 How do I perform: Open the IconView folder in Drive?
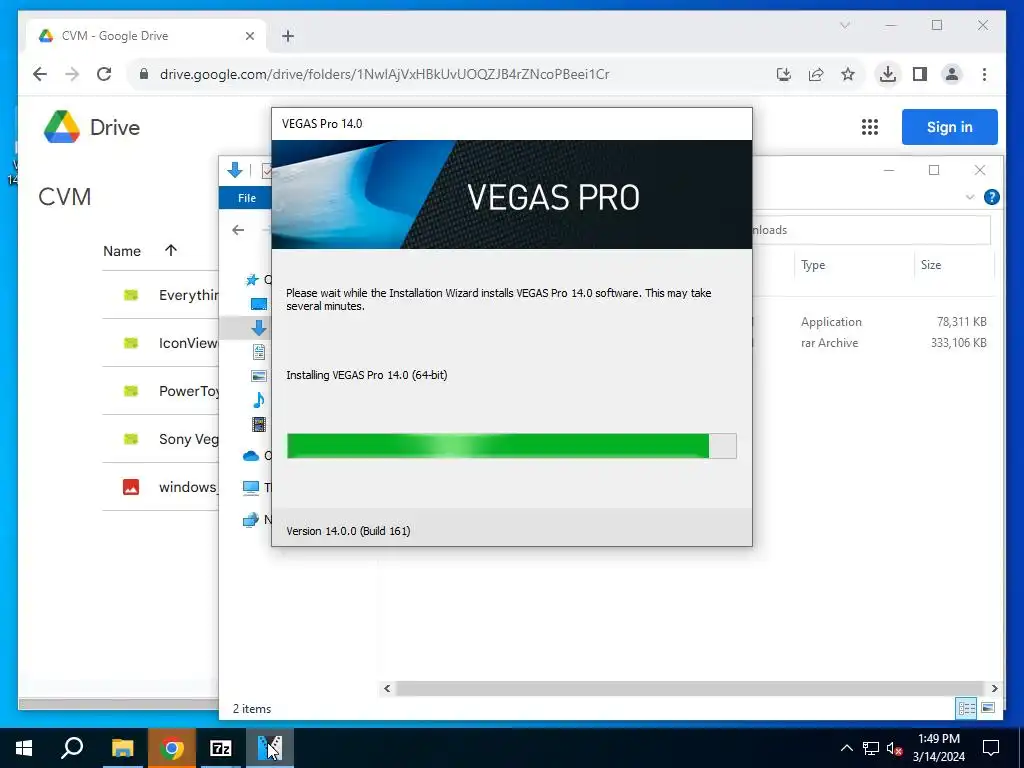[160, 343]
